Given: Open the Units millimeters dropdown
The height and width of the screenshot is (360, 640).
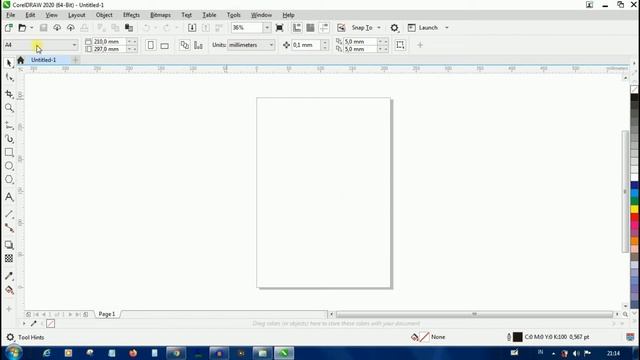Looking at the screenshot, I should 271,45.
